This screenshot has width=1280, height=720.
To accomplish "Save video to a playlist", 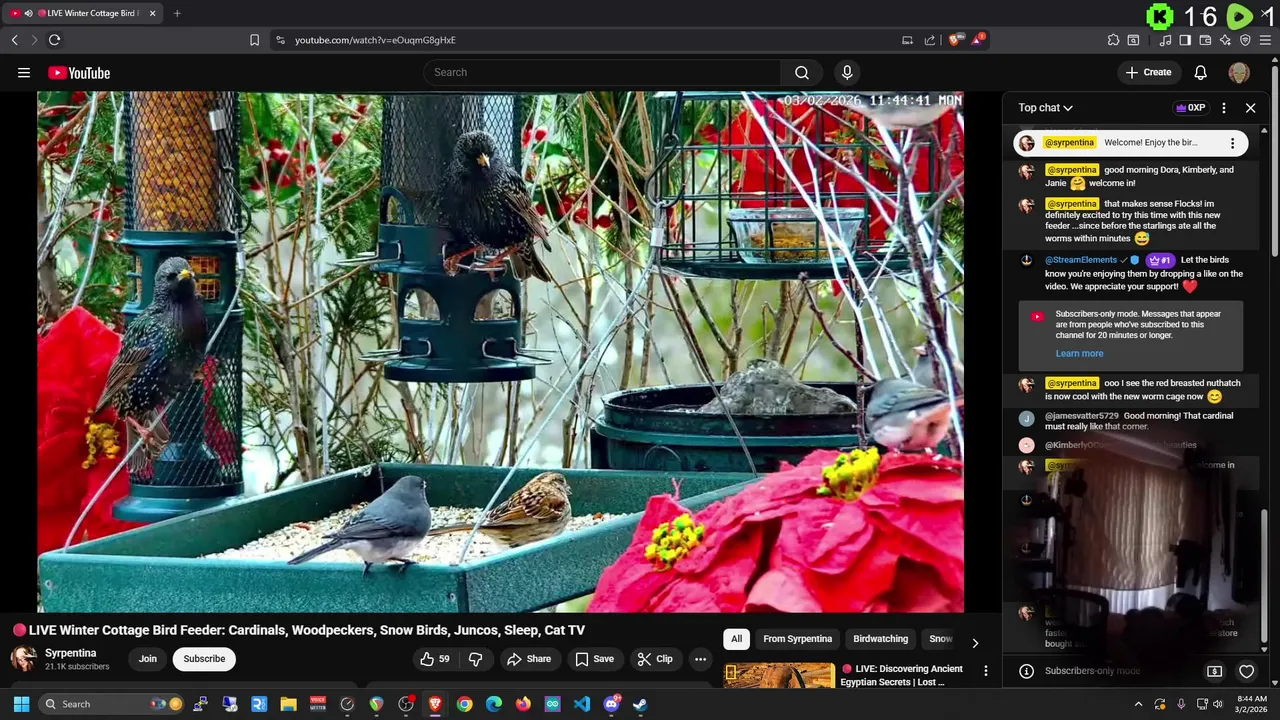I will pos(594,659).
